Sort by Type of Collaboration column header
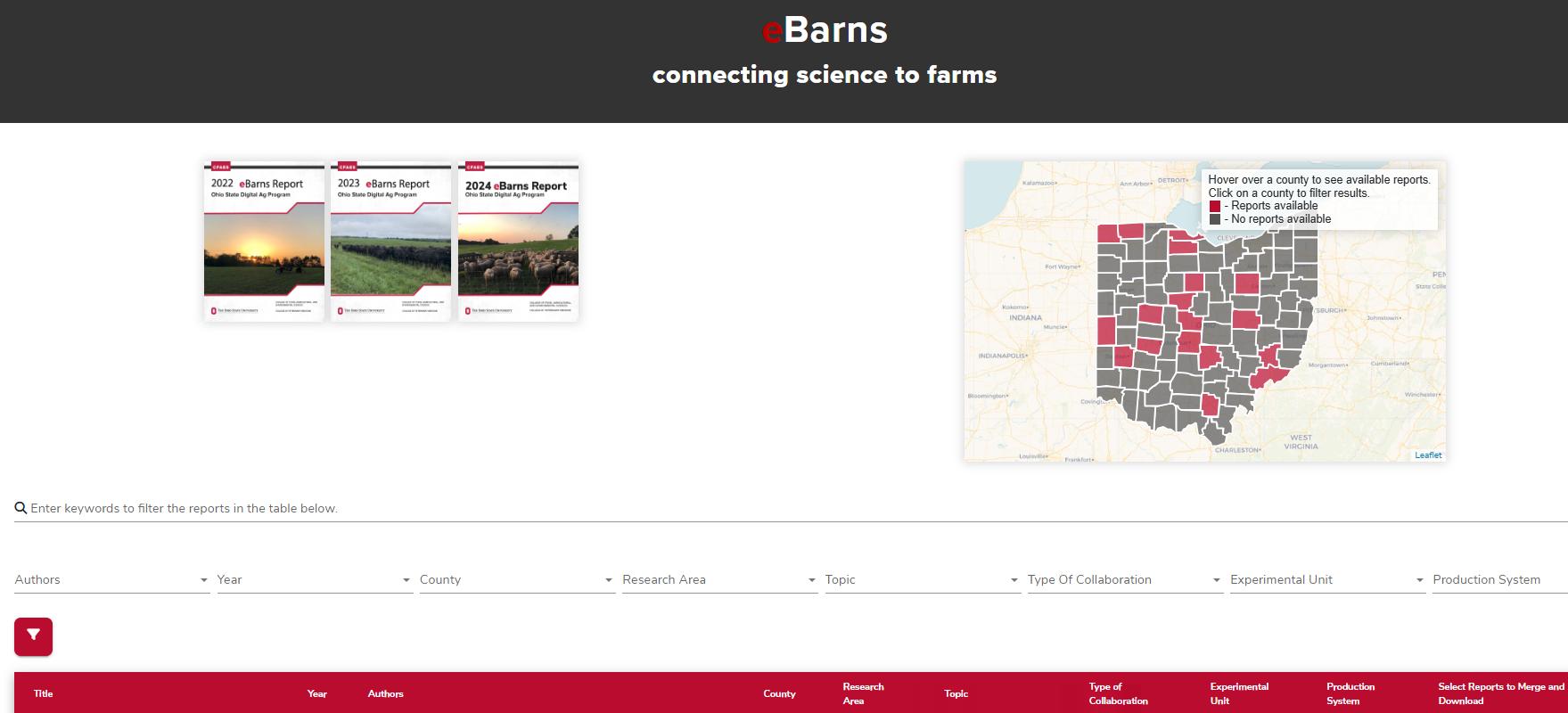 1119,693
